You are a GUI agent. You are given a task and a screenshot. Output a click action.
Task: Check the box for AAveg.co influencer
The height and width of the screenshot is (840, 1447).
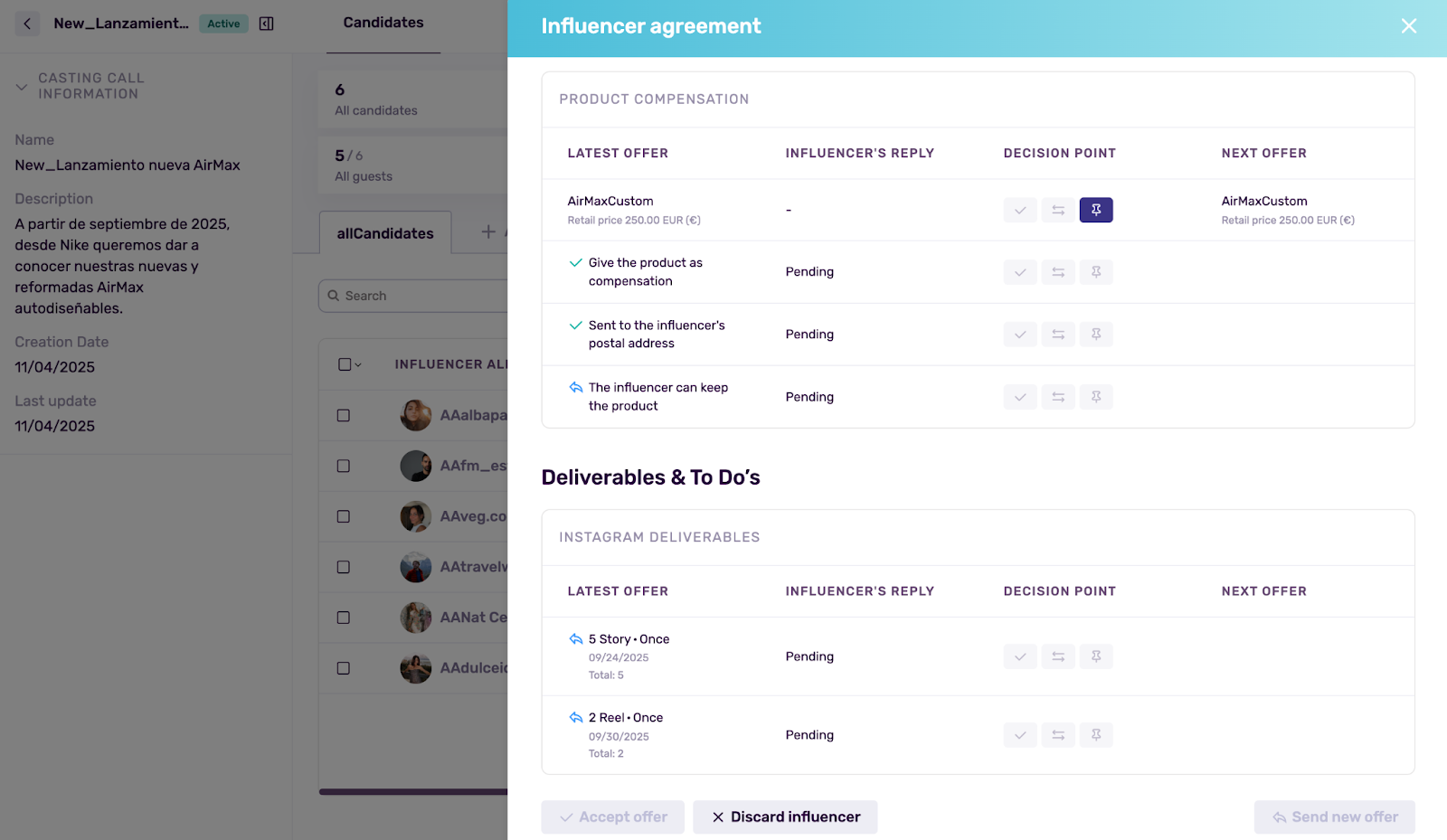click(344, 517)
